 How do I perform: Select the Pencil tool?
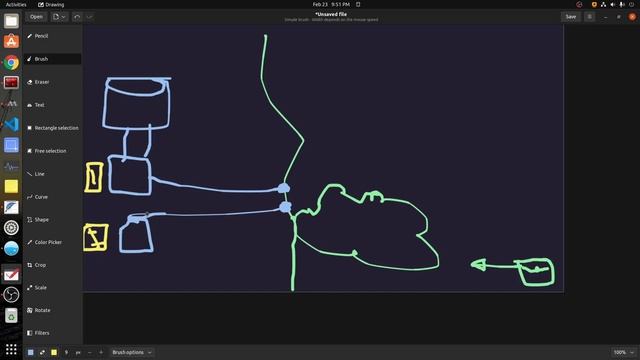[52, 36]
